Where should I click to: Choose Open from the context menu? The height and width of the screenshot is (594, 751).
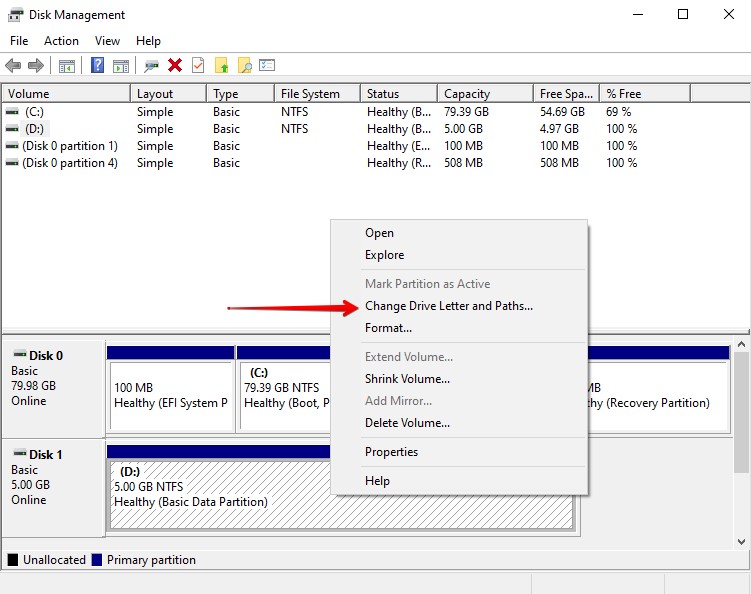[459, 233]
